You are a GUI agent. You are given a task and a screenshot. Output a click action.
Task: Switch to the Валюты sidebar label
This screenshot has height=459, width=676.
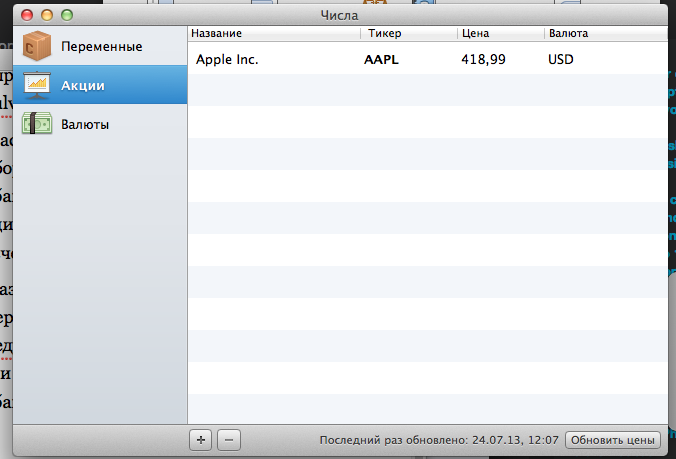pyautogui.click(x=85, y=125)
